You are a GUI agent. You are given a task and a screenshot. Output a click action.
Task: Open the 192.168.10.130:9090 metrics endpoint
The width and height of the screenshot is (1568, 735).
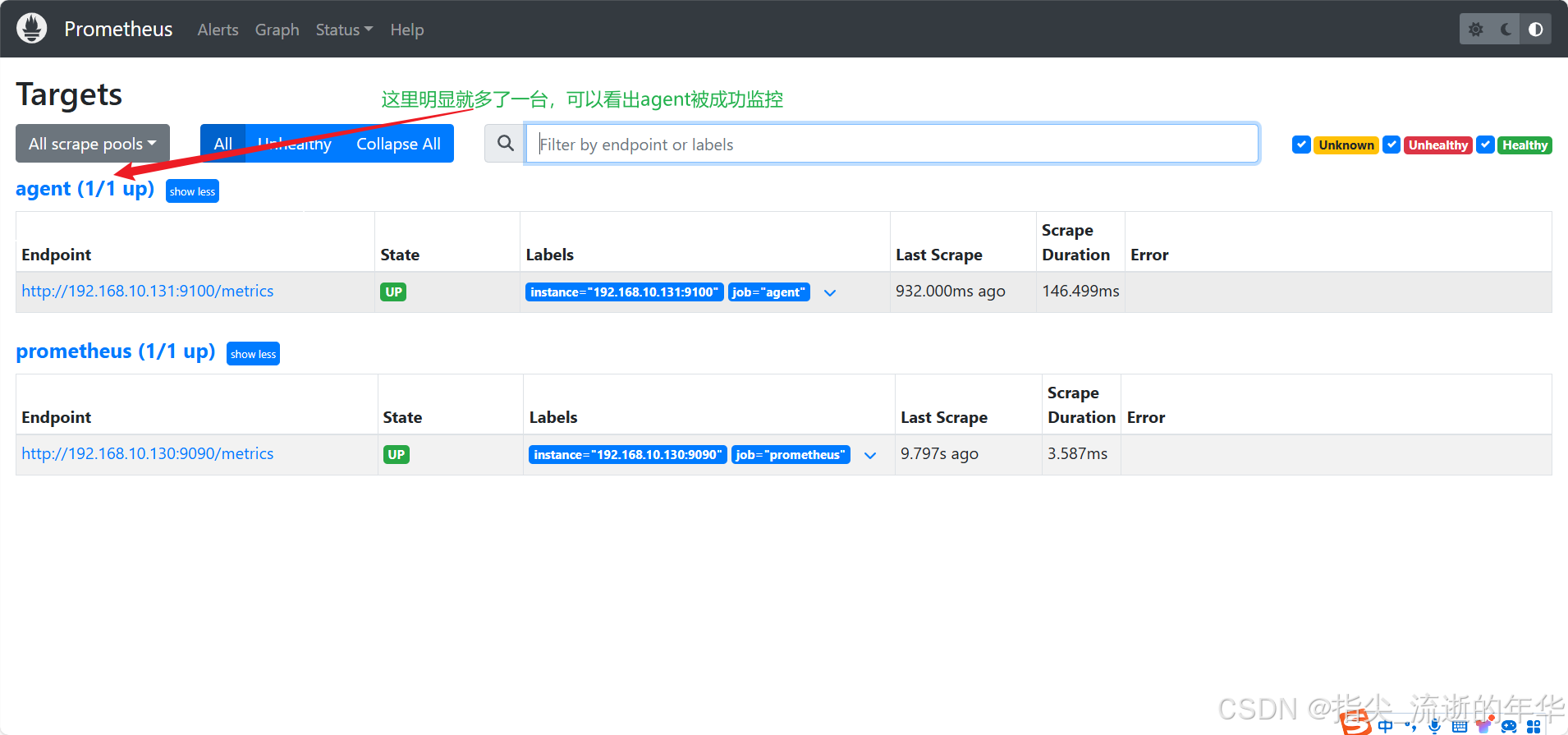pos(148,453)
